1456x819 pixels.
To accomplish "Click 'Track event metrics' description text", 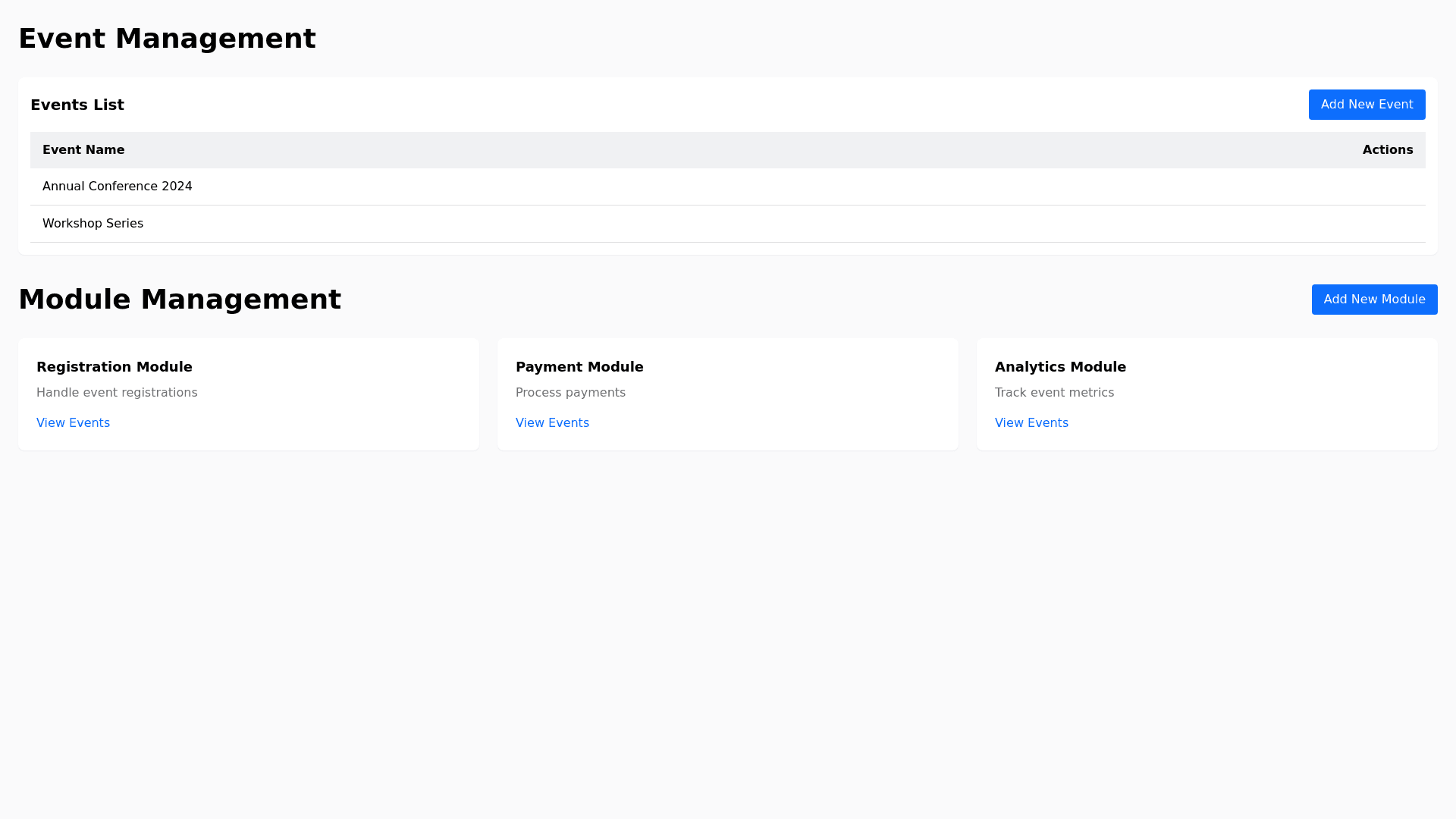I will click(x=1054, y=393).
